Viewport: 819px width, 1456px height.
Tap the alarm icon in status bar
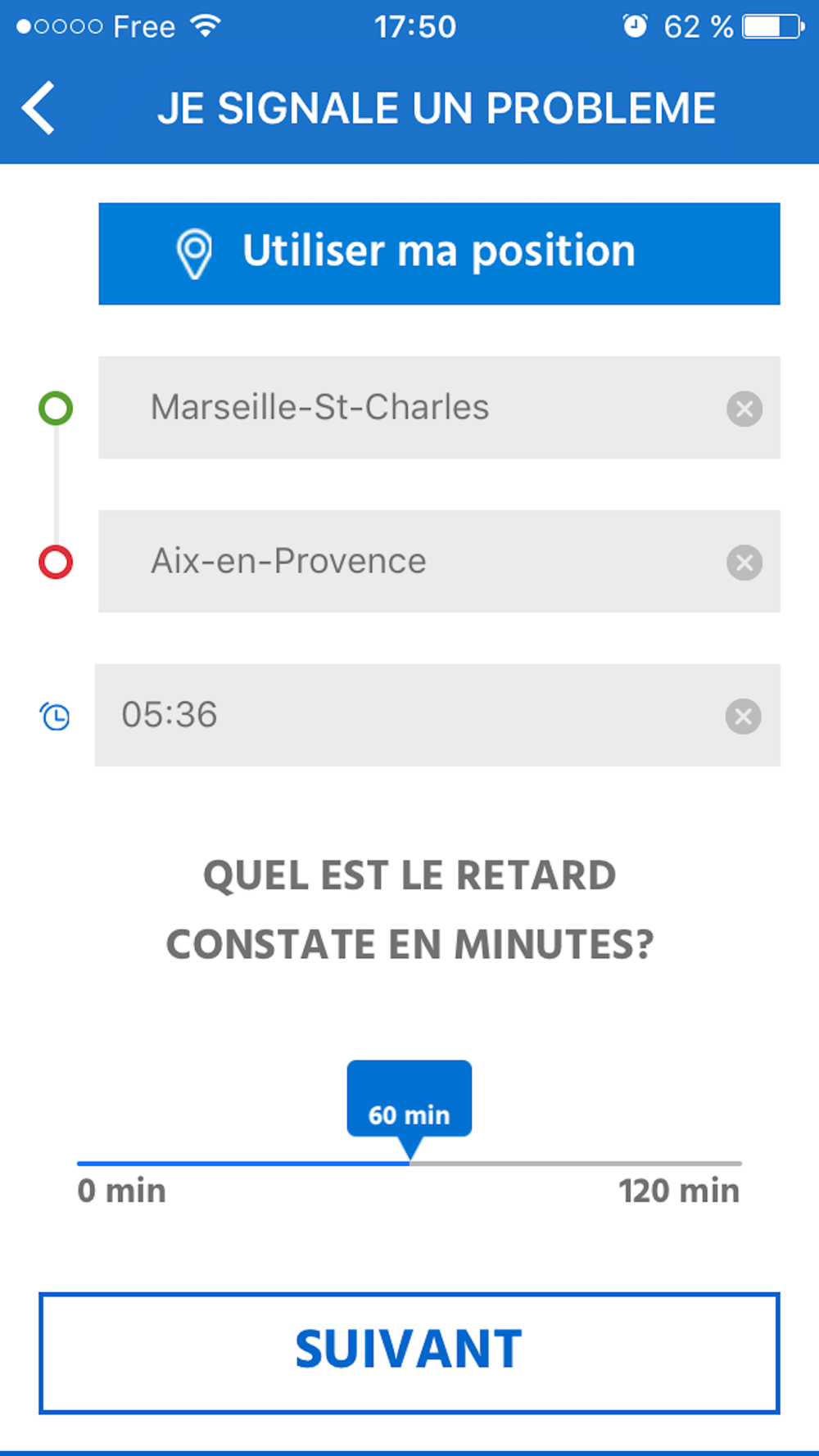(635, 26)
